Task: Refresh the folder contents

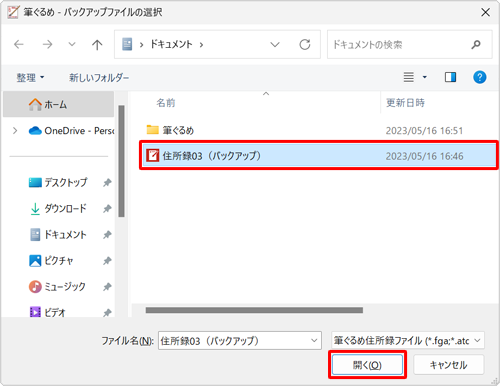Action: [x=305, y=44]
